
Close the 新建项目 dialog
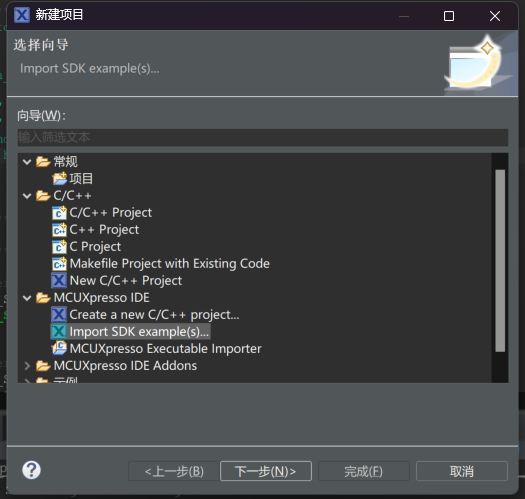pyautogui.click(x=495, y=16)
